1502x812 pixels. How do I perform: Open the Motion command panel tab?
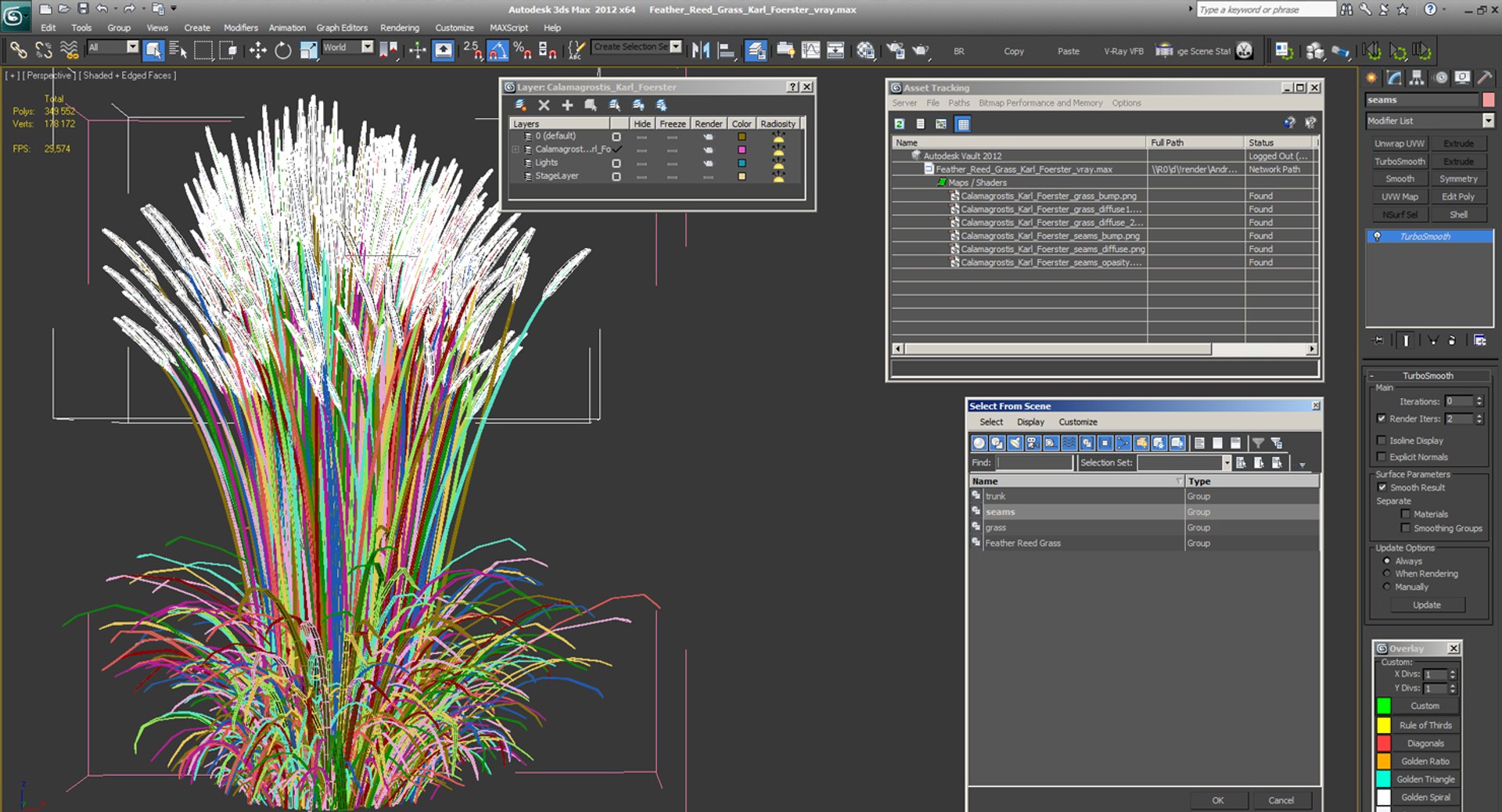point(1439,77)
